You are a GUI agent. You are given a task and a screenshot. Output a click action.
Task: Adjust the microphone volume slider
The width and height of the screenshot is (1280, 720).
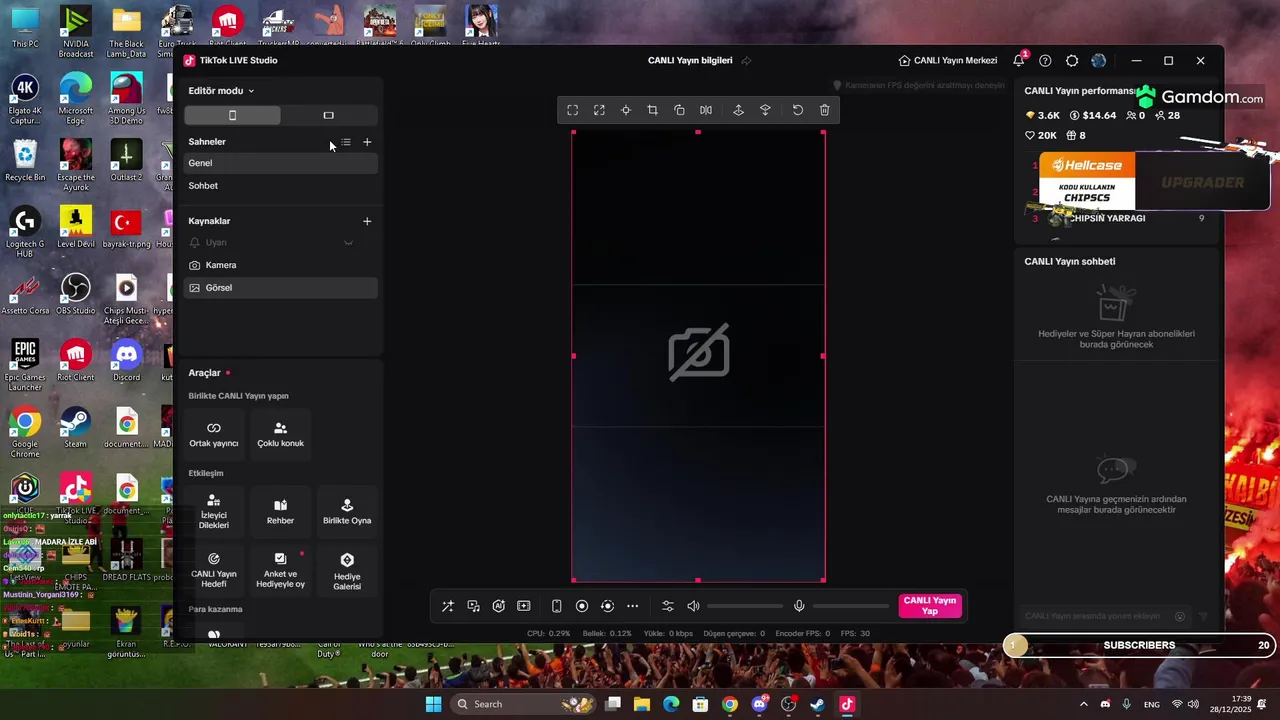click(x=851, y=606)
